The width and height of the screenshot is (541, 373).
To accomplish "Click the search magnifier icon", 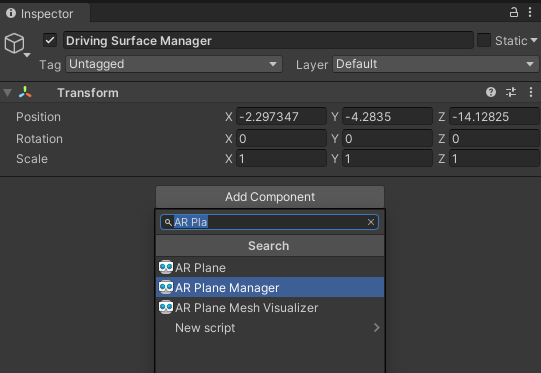I will (168, 222).
